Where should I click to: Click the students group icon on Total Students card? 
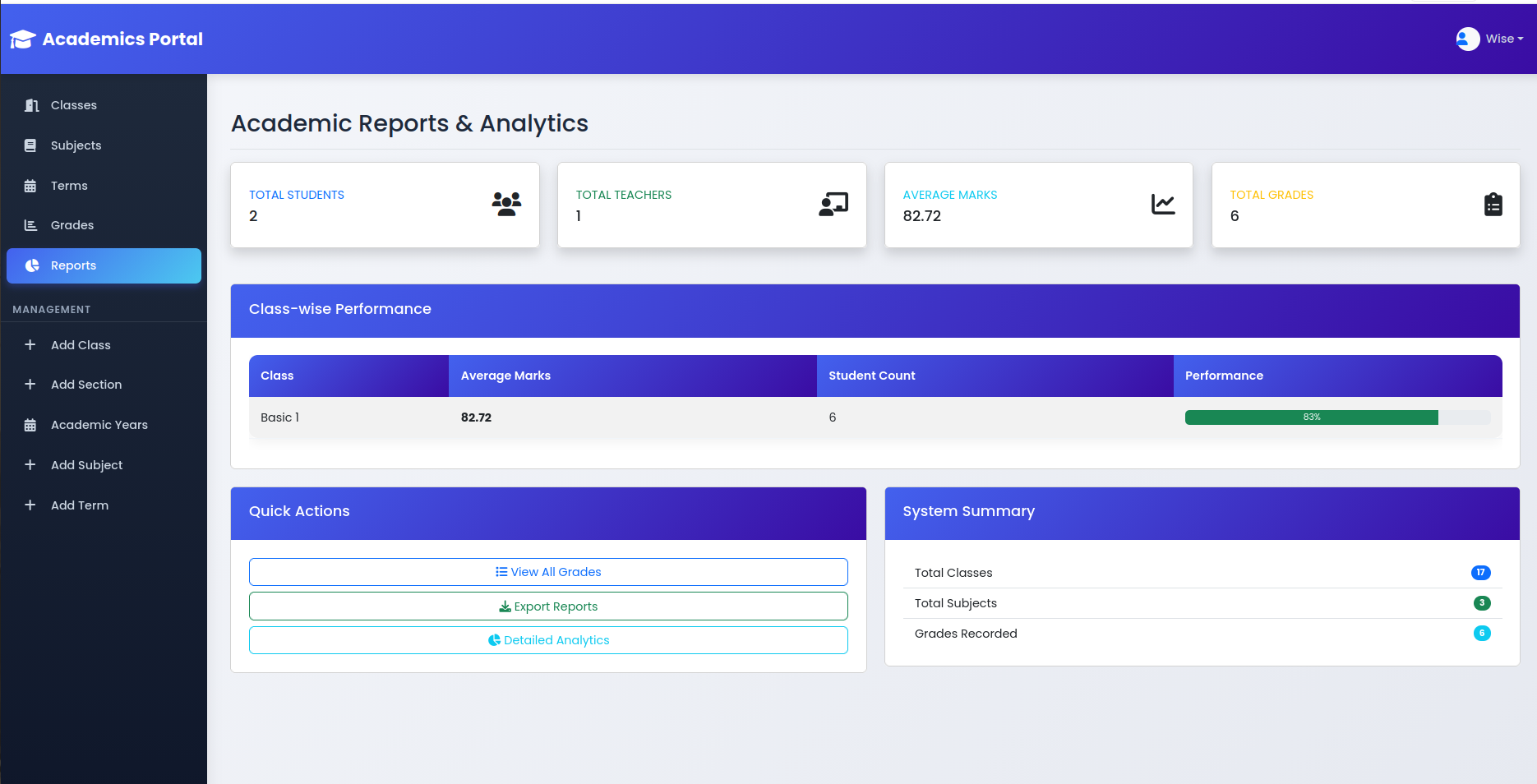coord(505,205)
